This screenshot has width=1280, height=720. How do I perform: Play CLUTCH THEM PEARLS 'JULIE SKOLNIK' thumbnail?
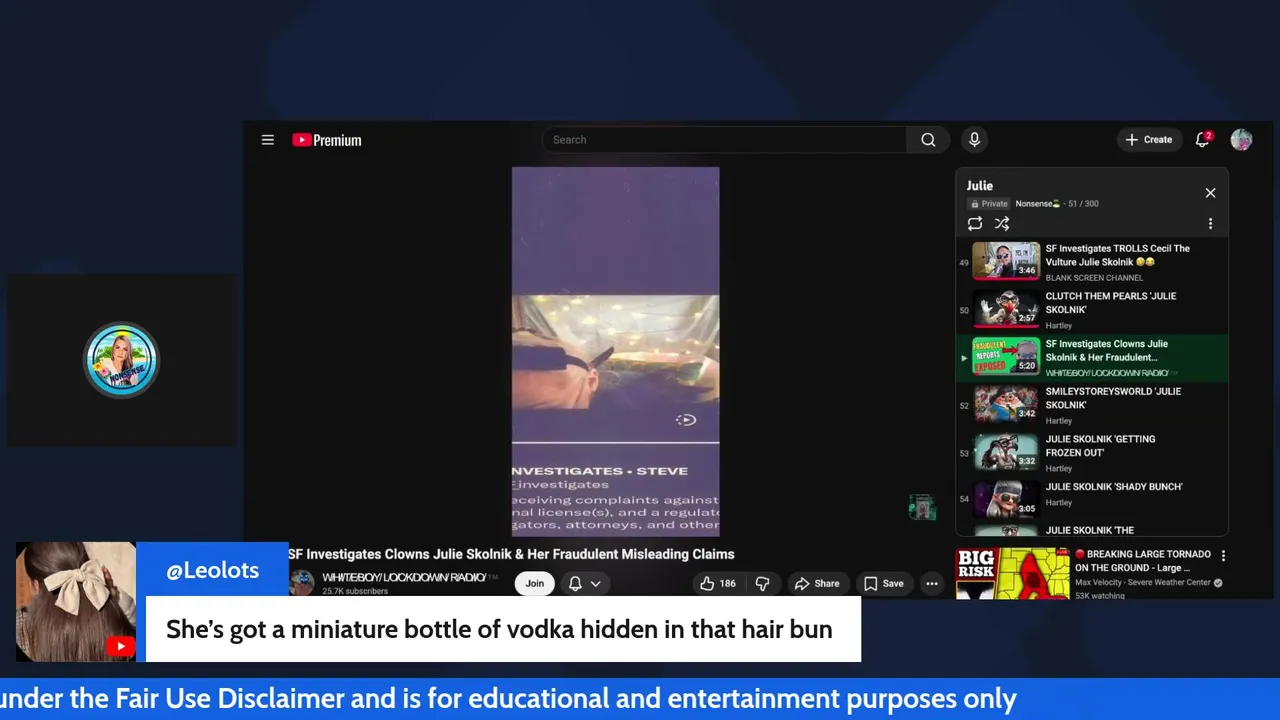[x=1006, y=309]
